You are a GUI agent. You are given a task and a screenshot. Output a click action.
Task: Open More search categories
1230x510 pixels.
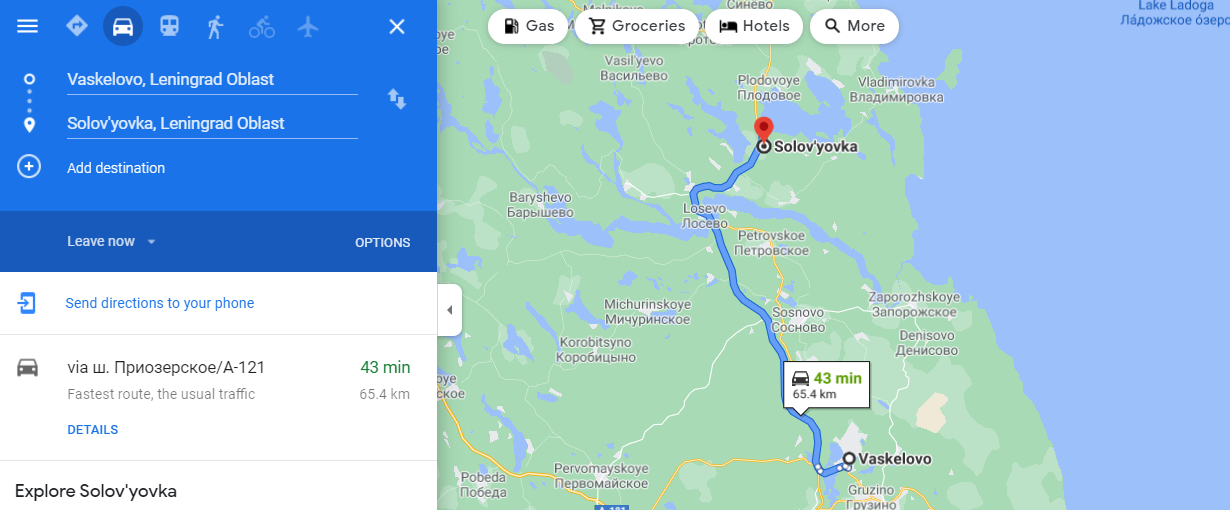pos(854,26)
